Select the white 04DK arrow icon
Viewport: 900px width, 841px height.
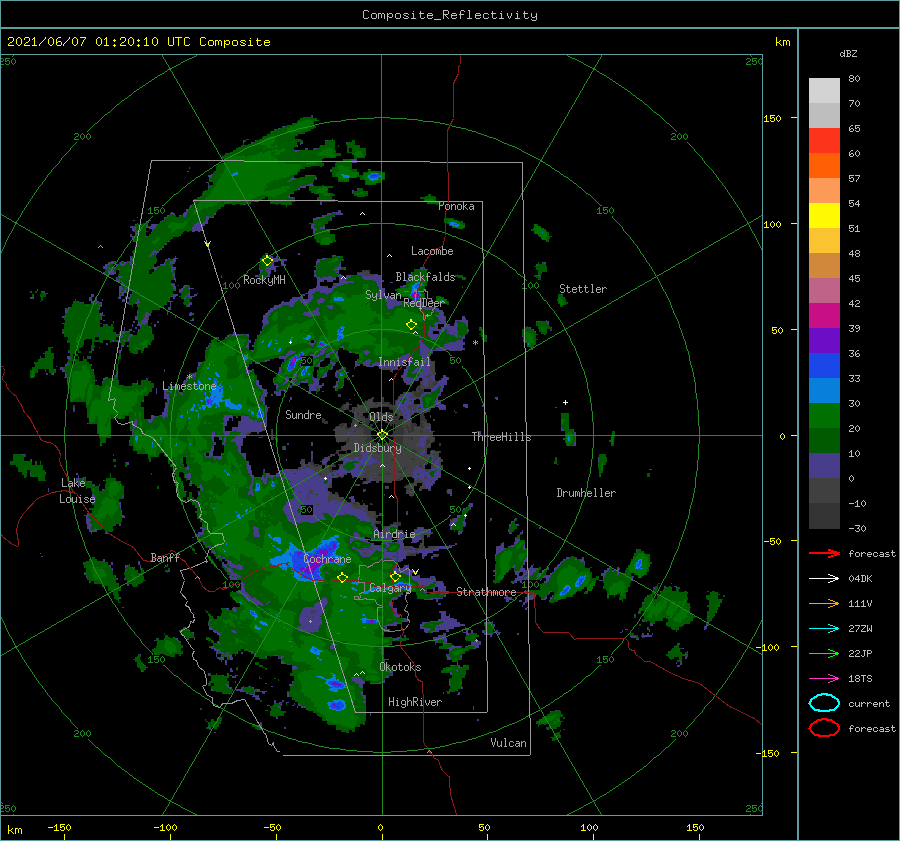[x=824, y=579]
